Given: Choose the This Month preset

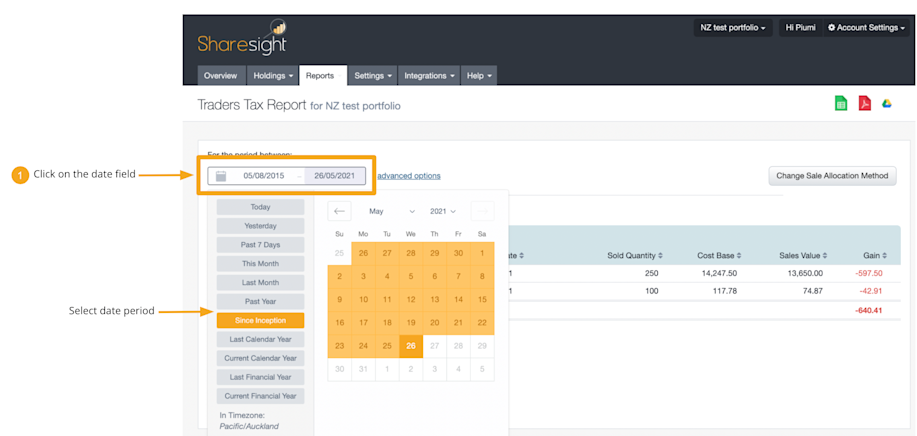Looking at the screenshot, I should [260, 264].
